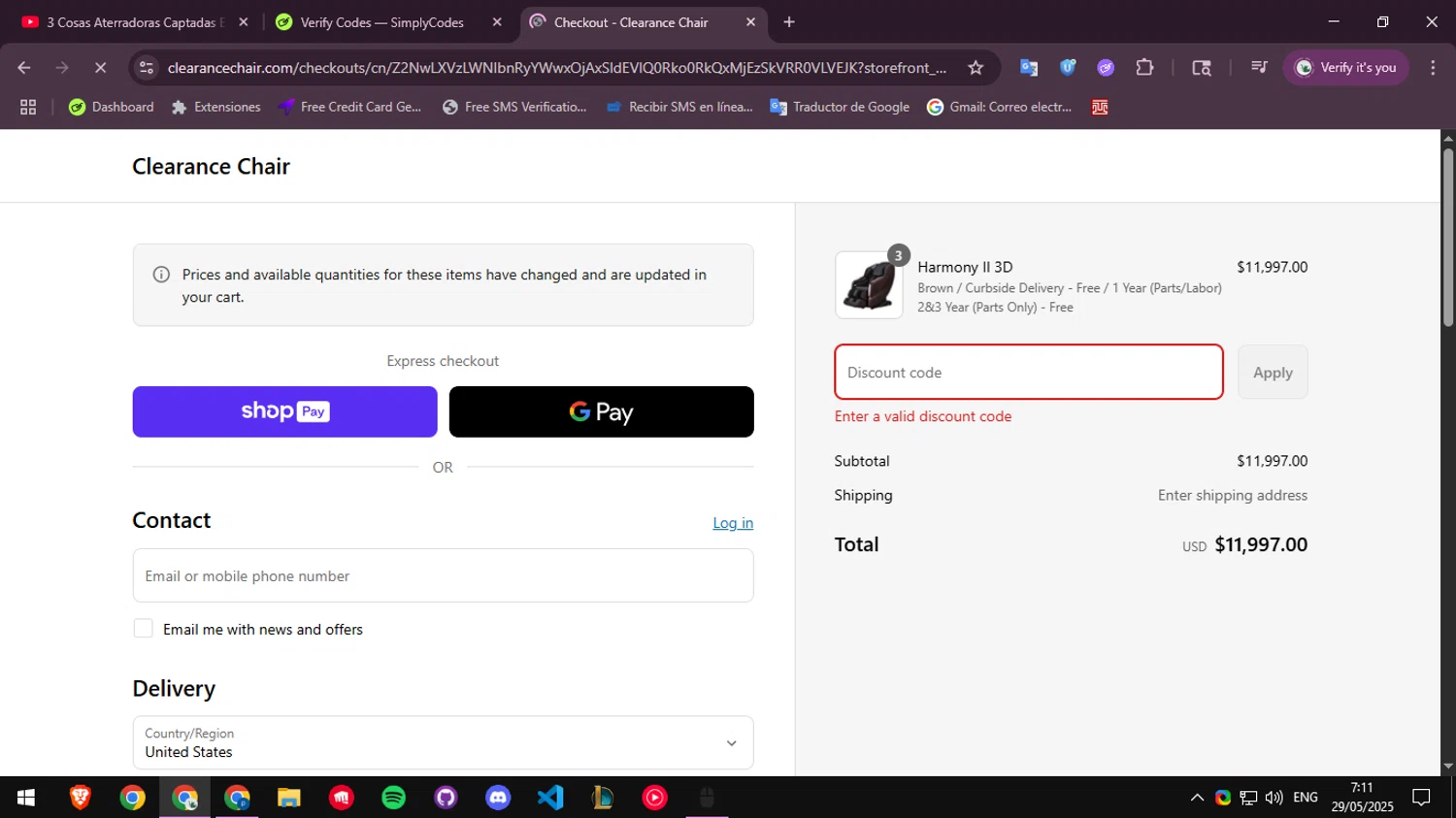Open Brave browser from taskbar

[x=81, y=798]
